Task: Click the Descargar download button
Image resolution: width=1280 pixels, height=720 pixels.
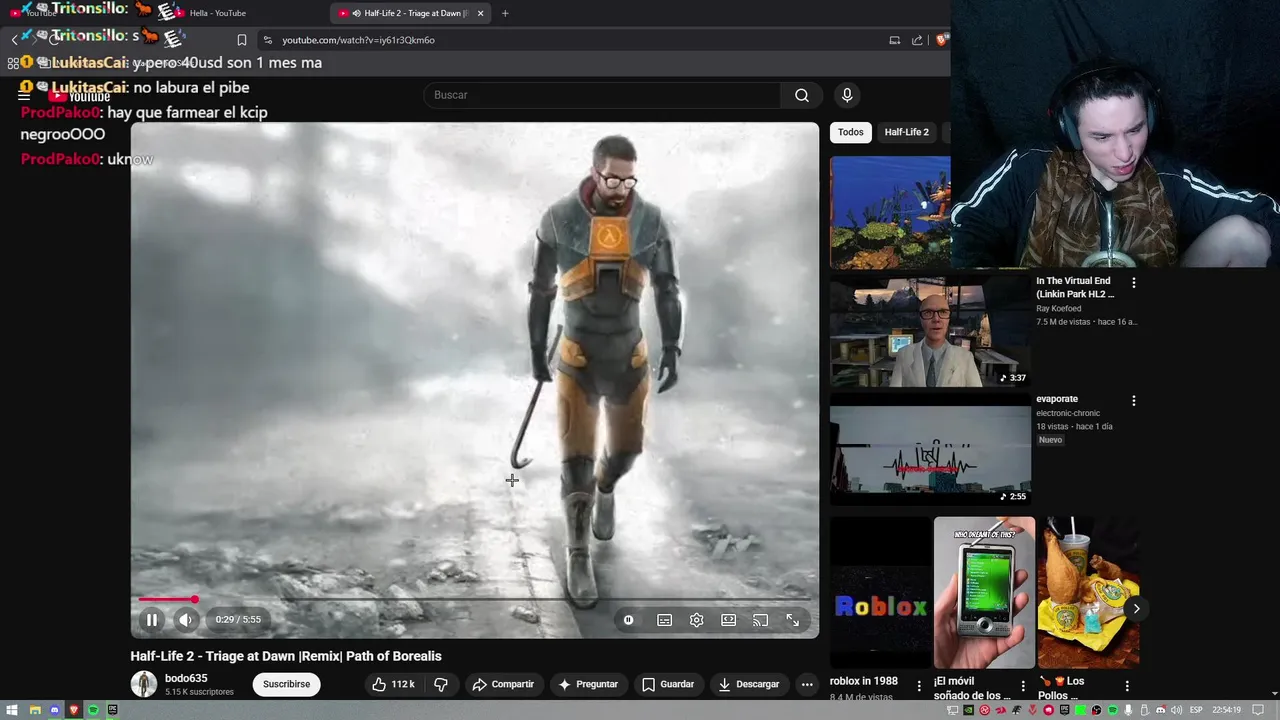Action: (748, 684)
